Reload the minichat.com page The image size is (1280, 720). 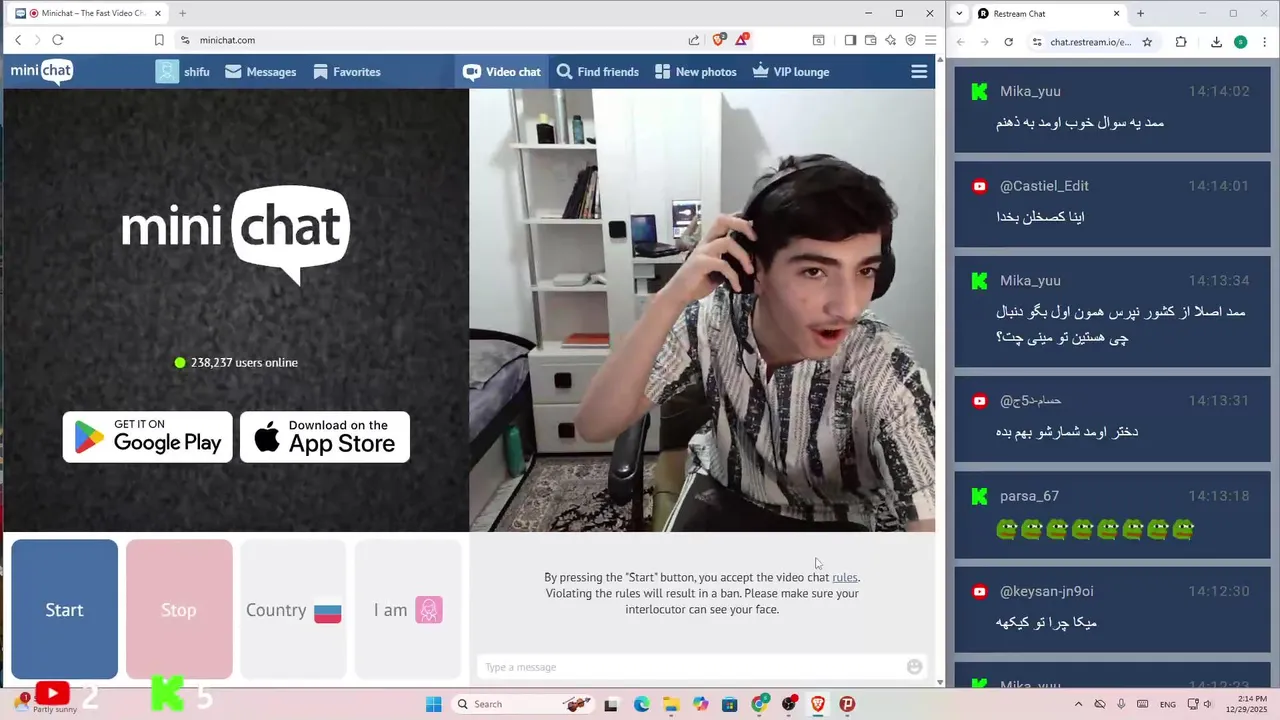coord(57,40)
